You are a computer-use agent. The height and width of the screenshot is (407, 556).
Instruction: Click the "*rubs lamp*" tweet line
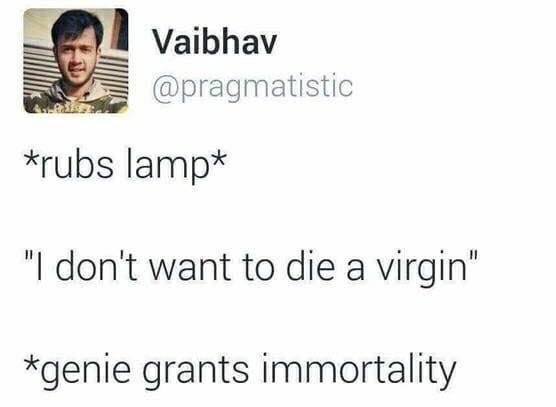coord(124,164)
